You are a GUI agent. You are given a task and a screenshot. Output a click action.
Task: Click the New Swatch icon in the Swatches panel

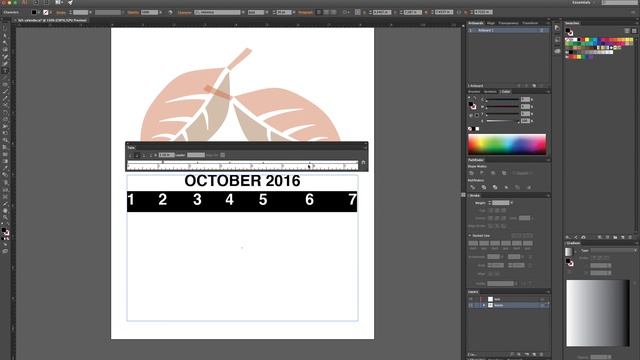click(622, 237)
